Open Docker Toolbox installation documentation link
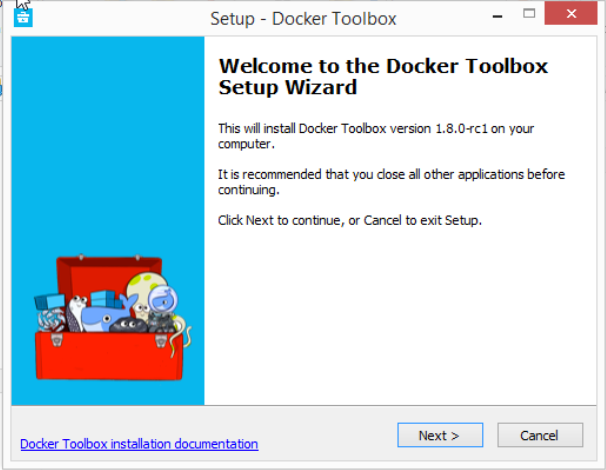This screenshot has width=606, height=470. (139, 444)
